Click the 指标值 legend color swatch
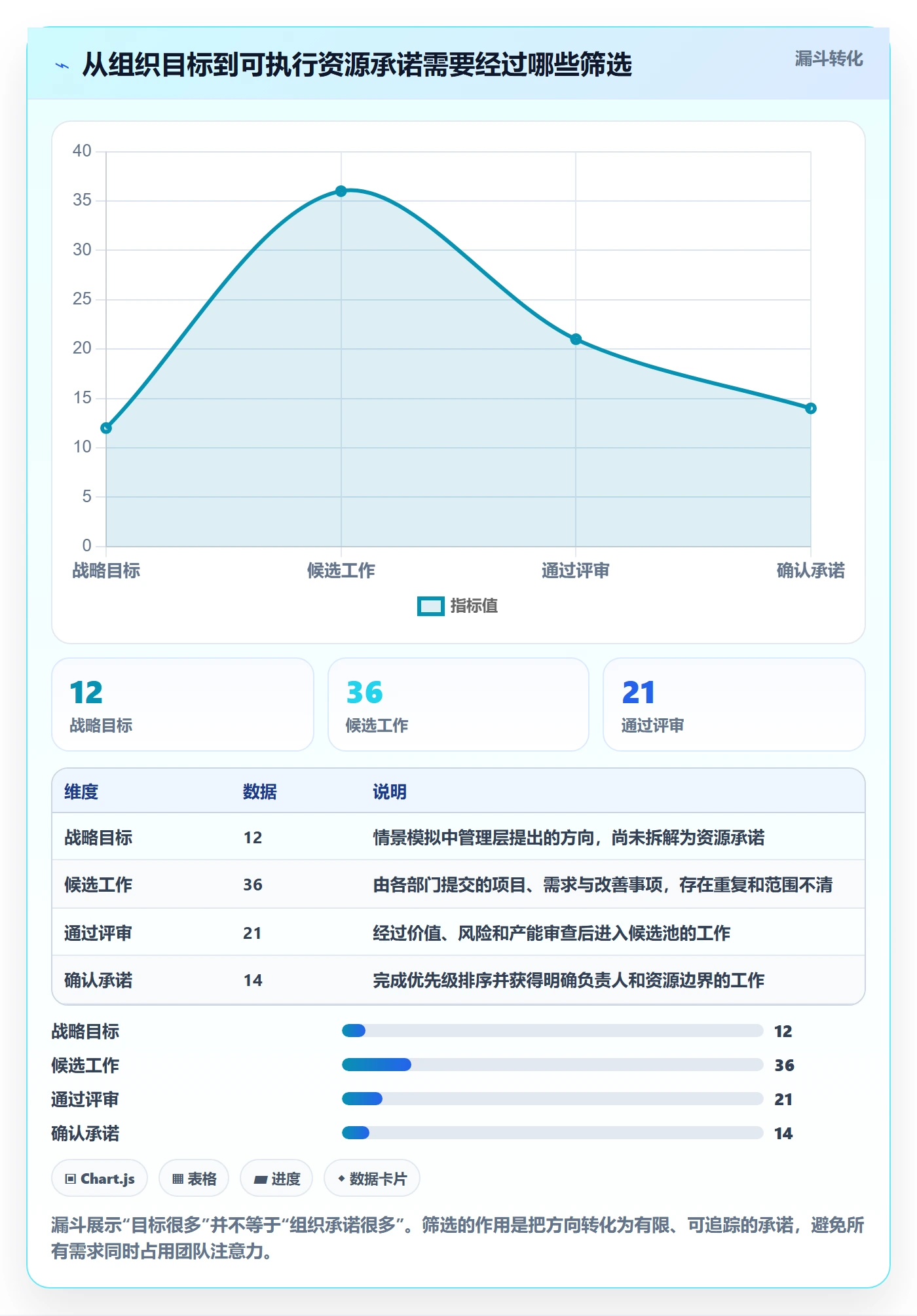This screenshot has height=1316, width=917. click(431, 606)
